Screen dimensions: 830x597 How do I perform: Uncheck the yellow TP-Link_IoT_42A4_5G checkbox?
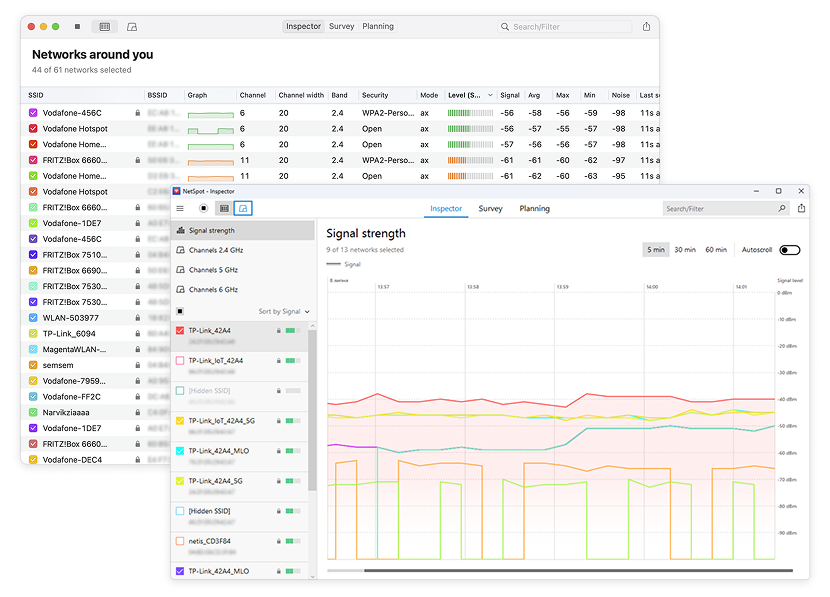(180, 421)
